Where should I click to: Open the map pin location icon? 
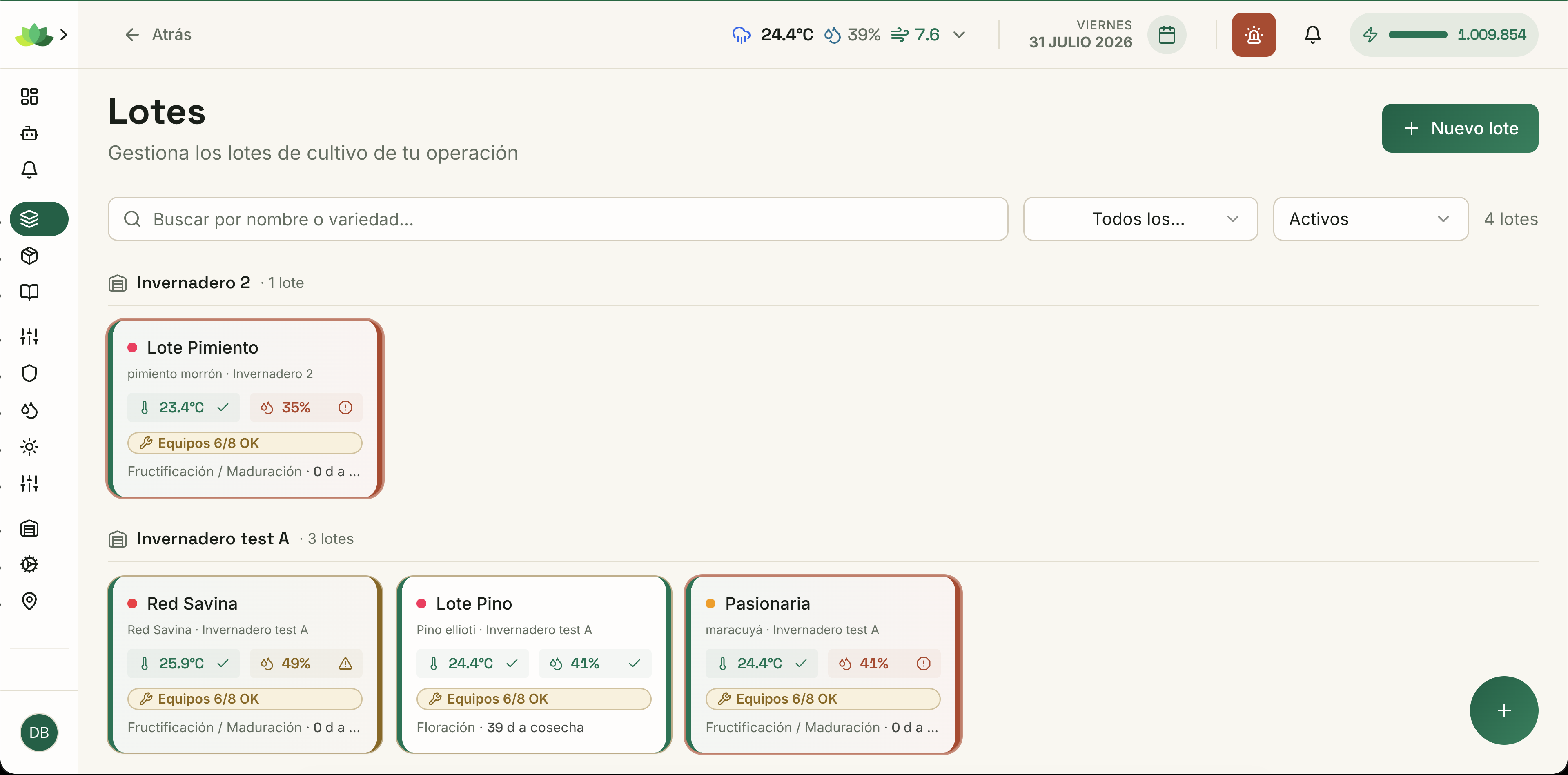[29, 601]
